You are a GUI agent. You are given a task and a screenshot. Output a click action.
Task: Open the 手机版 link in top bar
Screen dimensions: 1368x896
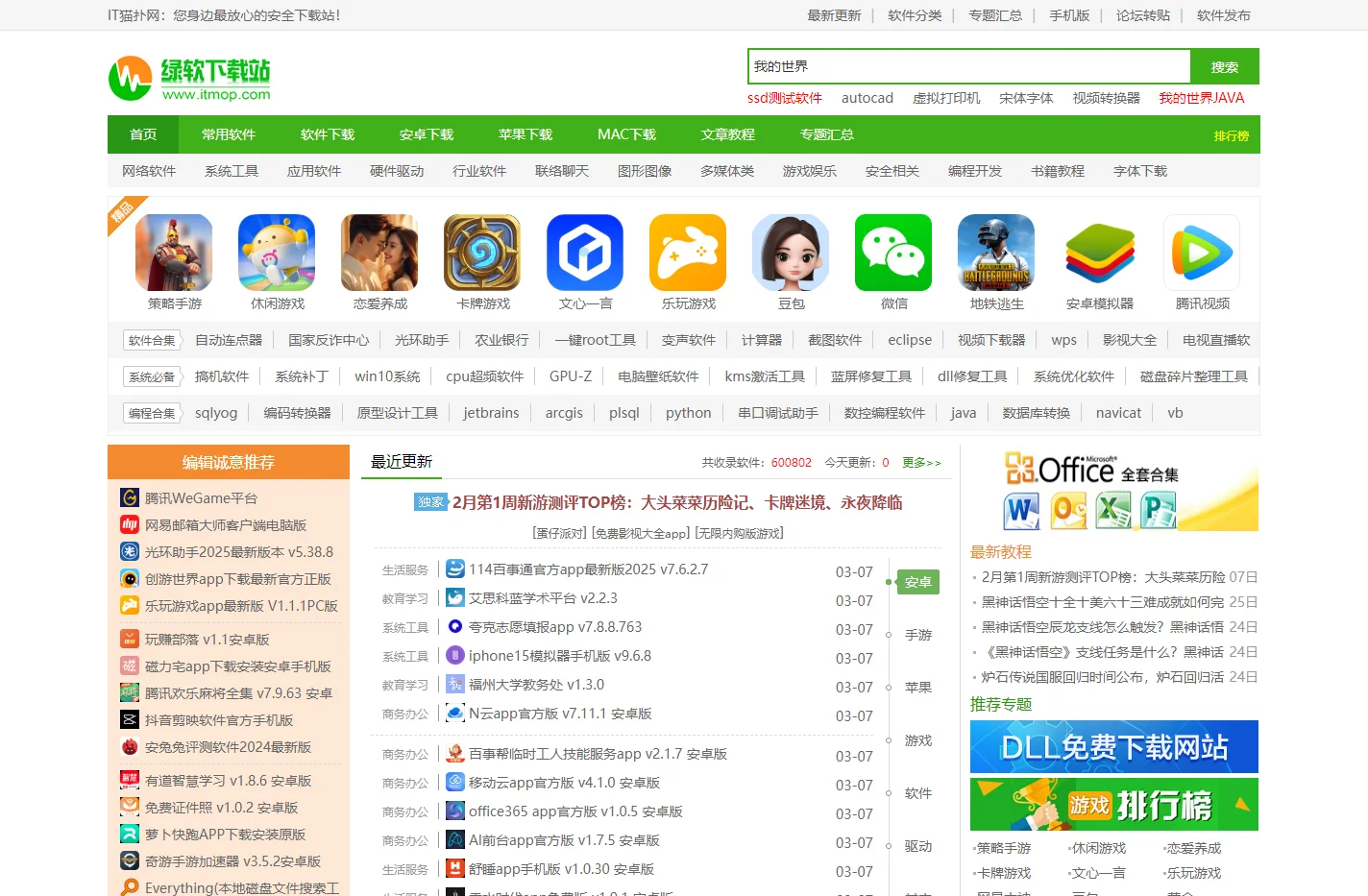pyautogui.click(x=1069, y=15)
